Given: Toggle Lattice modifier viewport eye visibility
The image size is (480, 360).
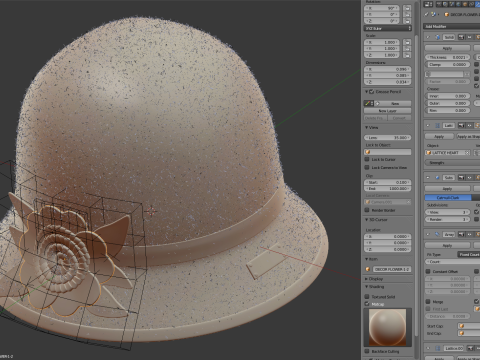Looking at the screenshot, I should coord(469,125).
